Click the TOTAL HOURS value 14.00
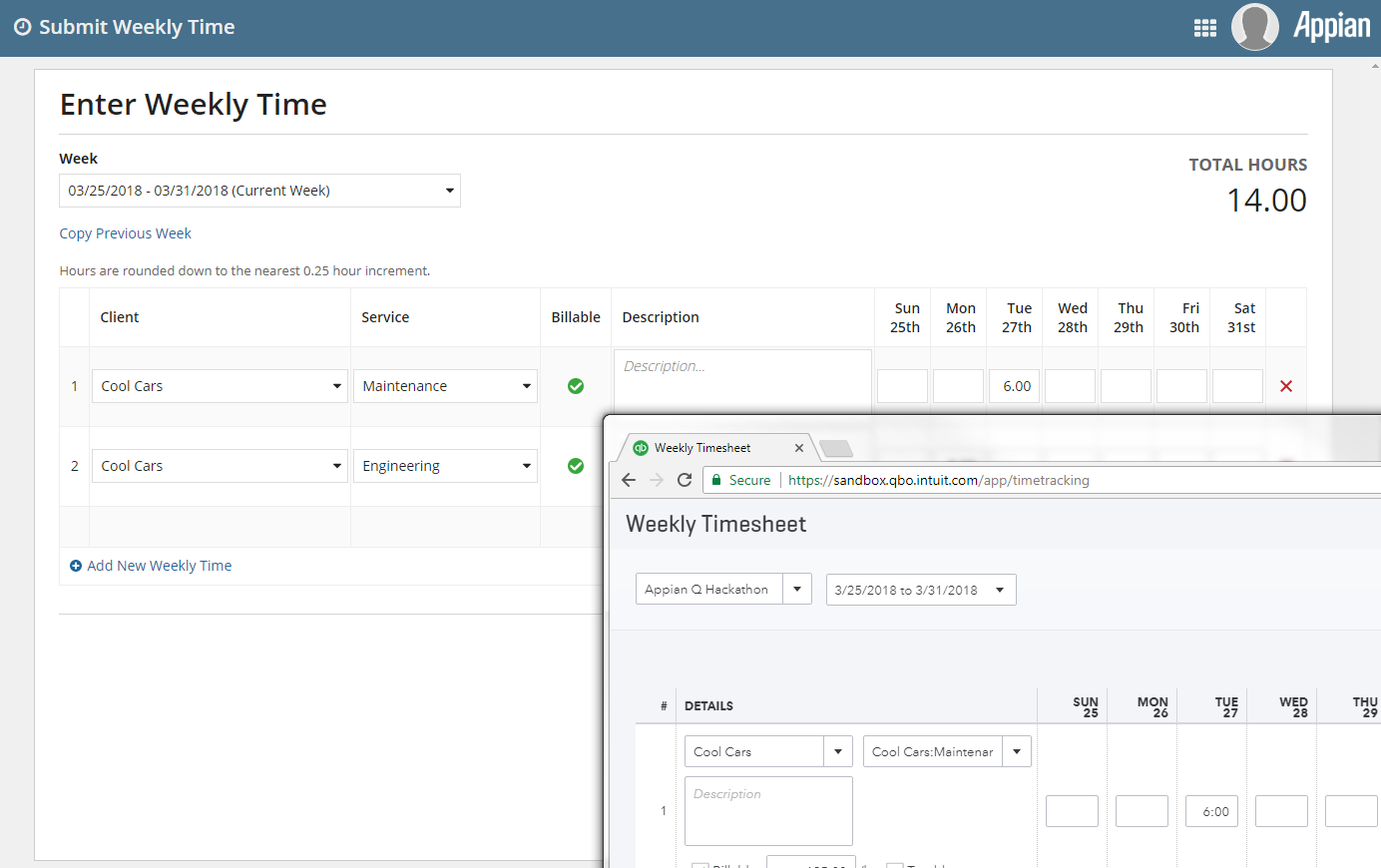Screen dimensions: 1381x868 [1266, 201]
